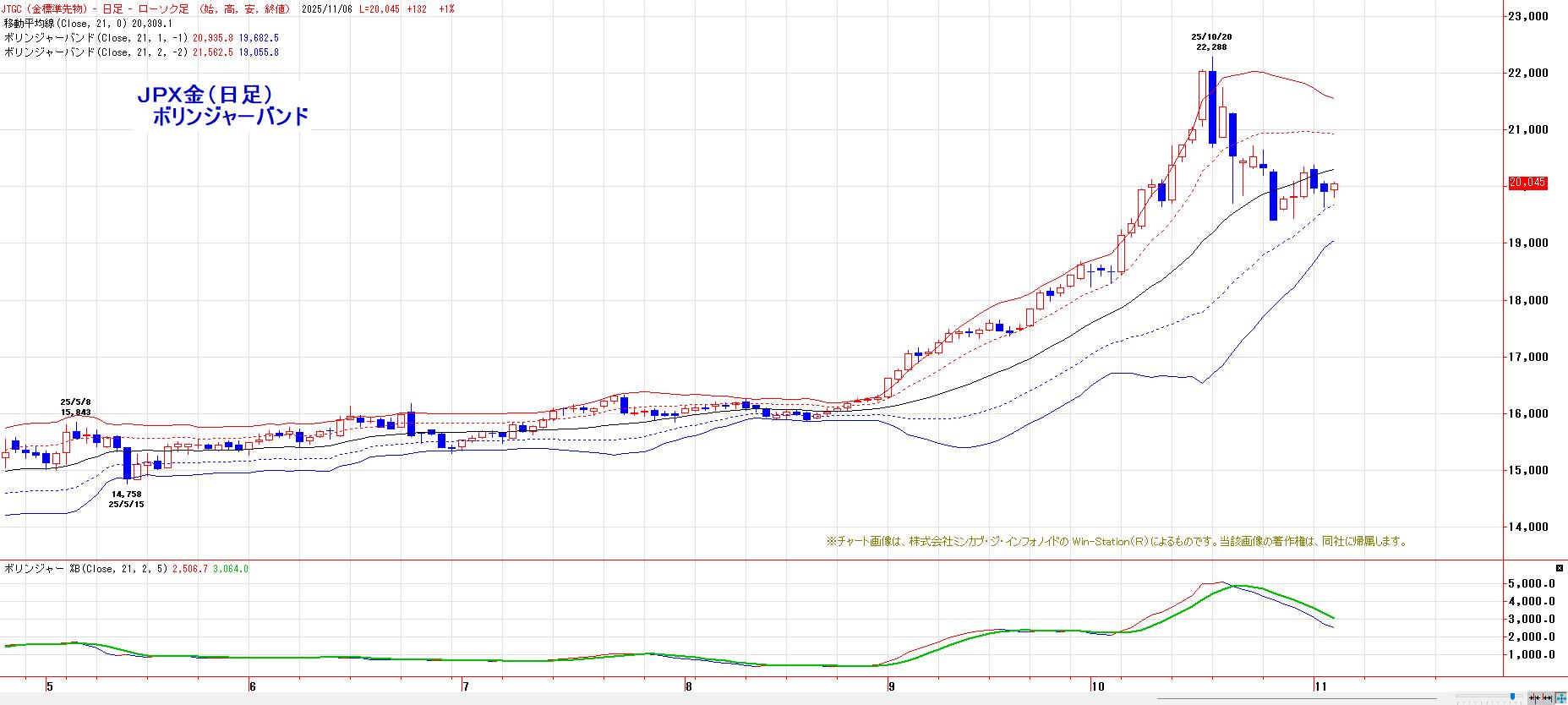This screenshot has width=1568, height=705.
Task: Click the 1,000.0 indicator axis label
Action: click(1532, 654)
